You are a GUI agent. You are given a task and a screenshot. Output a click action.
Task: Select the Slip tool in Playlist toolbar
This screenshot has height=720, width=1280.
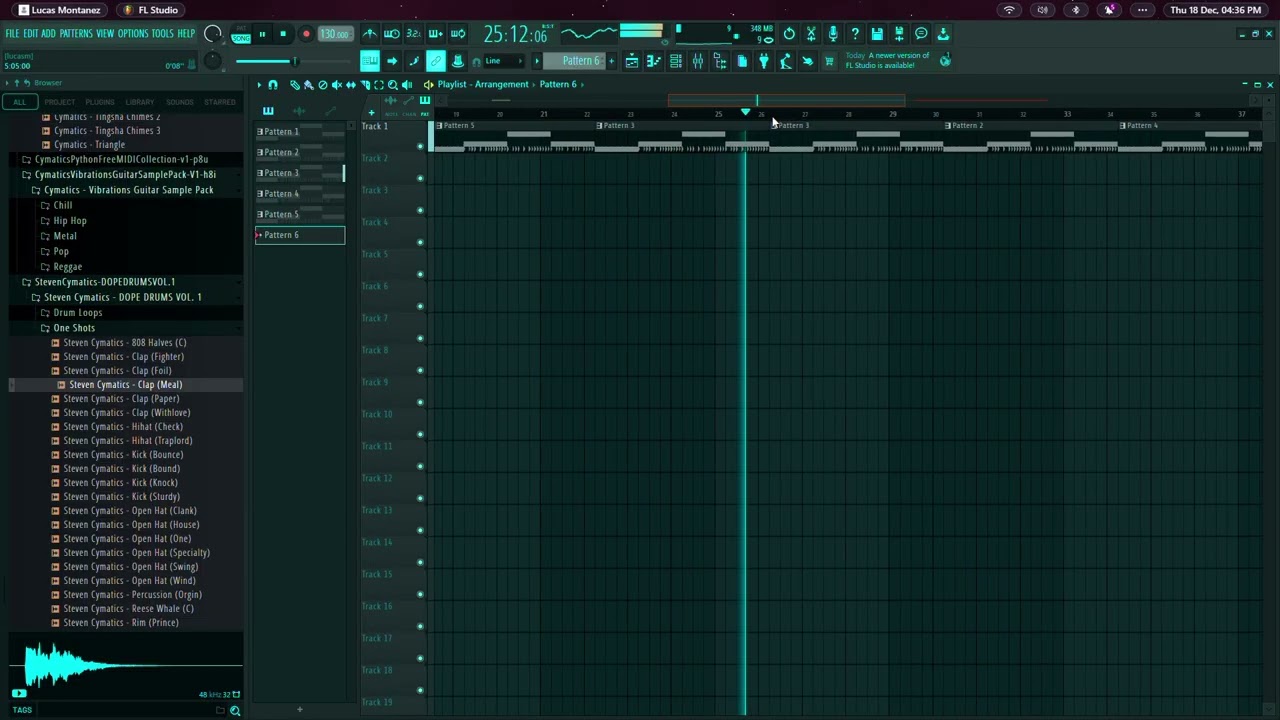pos(351,85)
